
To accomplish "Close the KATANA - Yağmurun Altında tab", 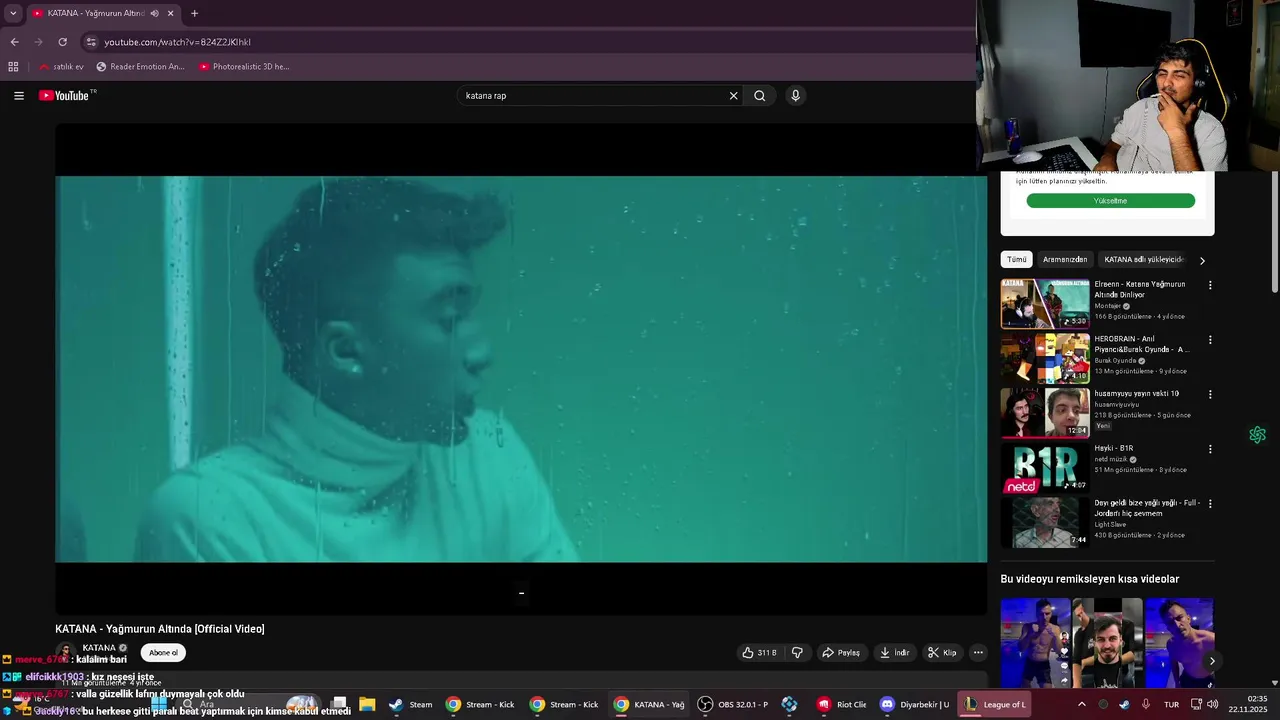I will pos(171,13).
